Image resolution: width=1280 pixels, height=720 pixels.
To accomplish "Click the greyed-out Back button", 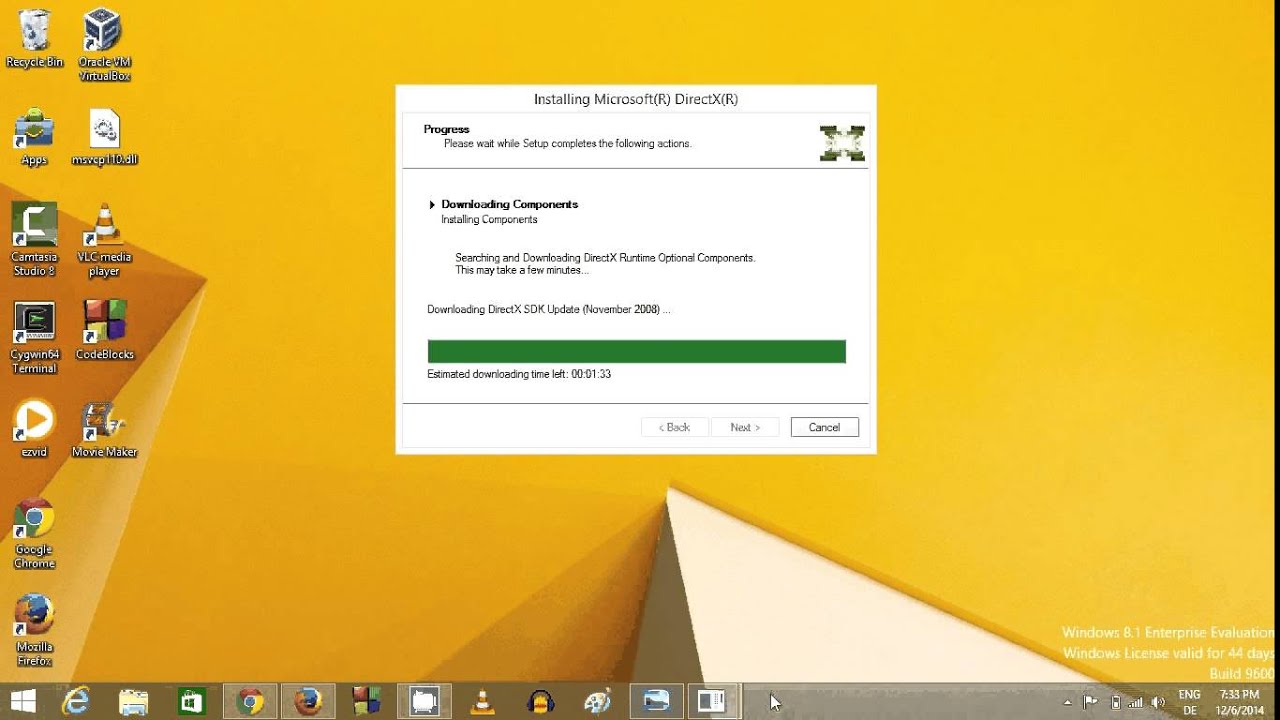I will (675, 427).
